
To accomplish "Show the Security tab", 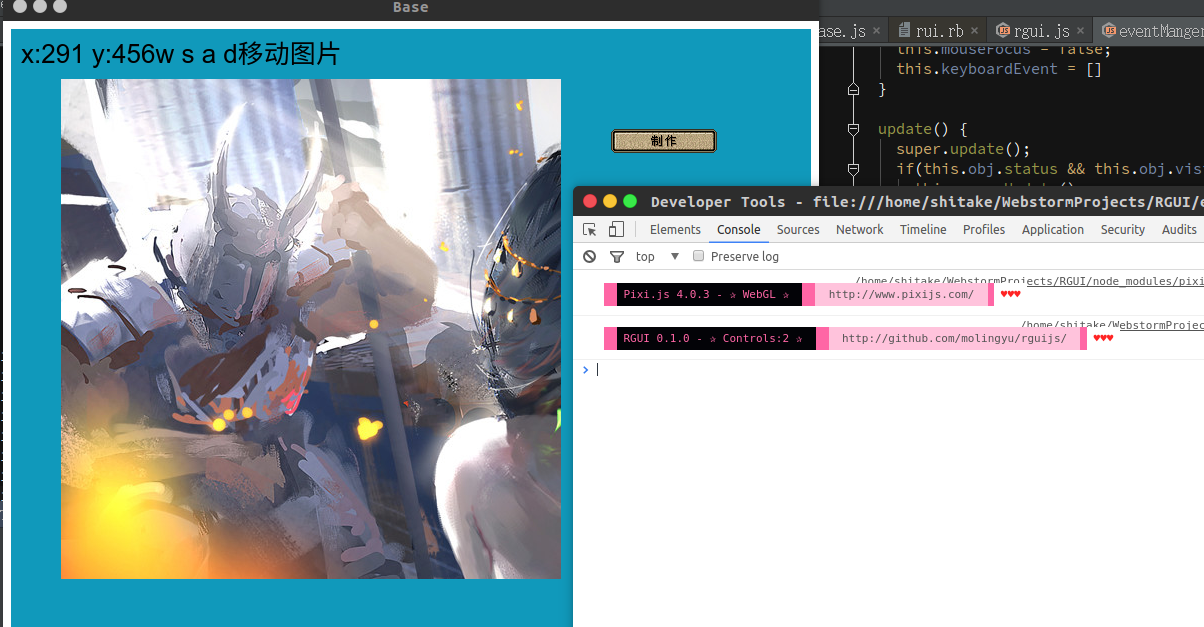I will pos(1122,230).
